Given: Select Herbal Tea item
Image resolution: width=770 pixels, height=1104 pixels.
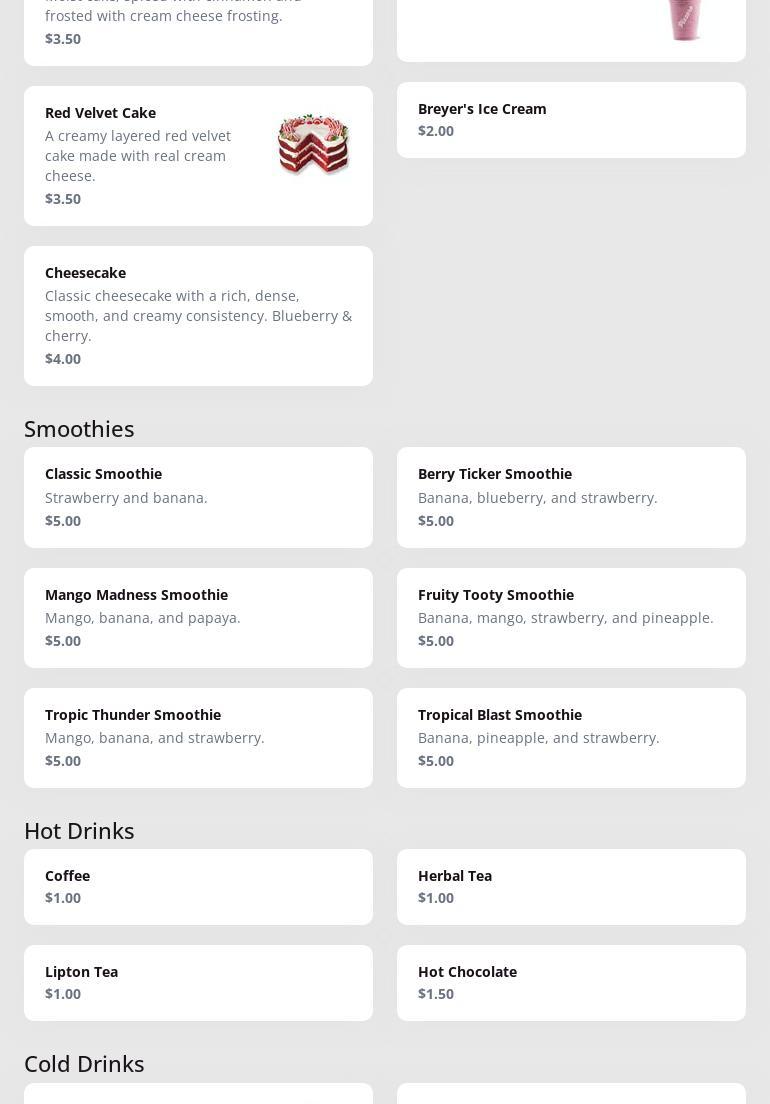Looking at the screenshot, I should click(572, 886).
